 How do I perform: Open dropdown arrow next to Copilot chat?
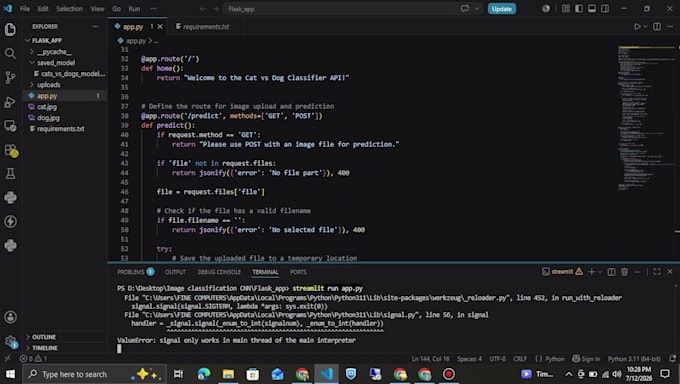[x=477, y=8]
